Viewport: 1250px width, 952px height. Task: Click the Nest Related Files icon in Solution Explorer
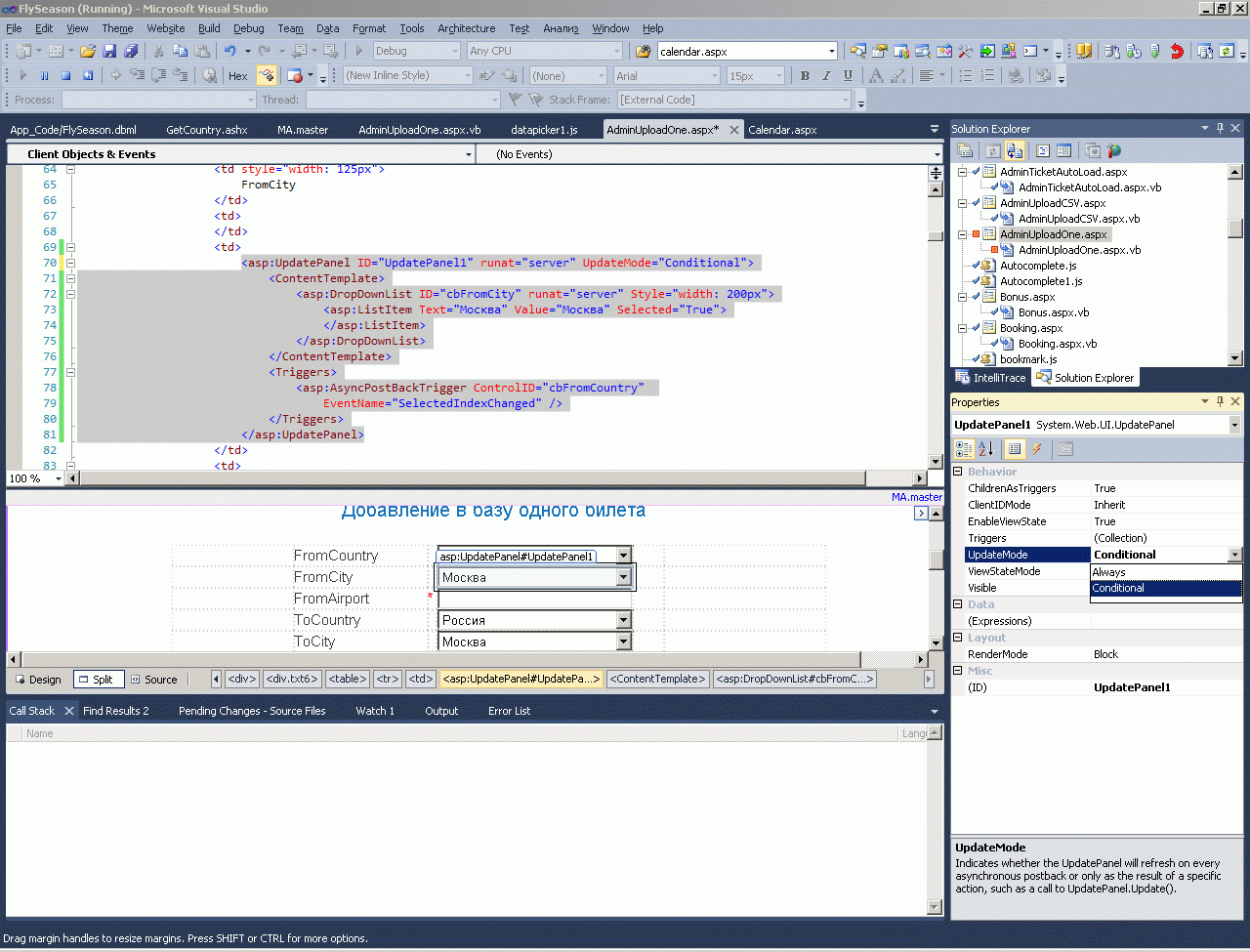coord(1015,150)
